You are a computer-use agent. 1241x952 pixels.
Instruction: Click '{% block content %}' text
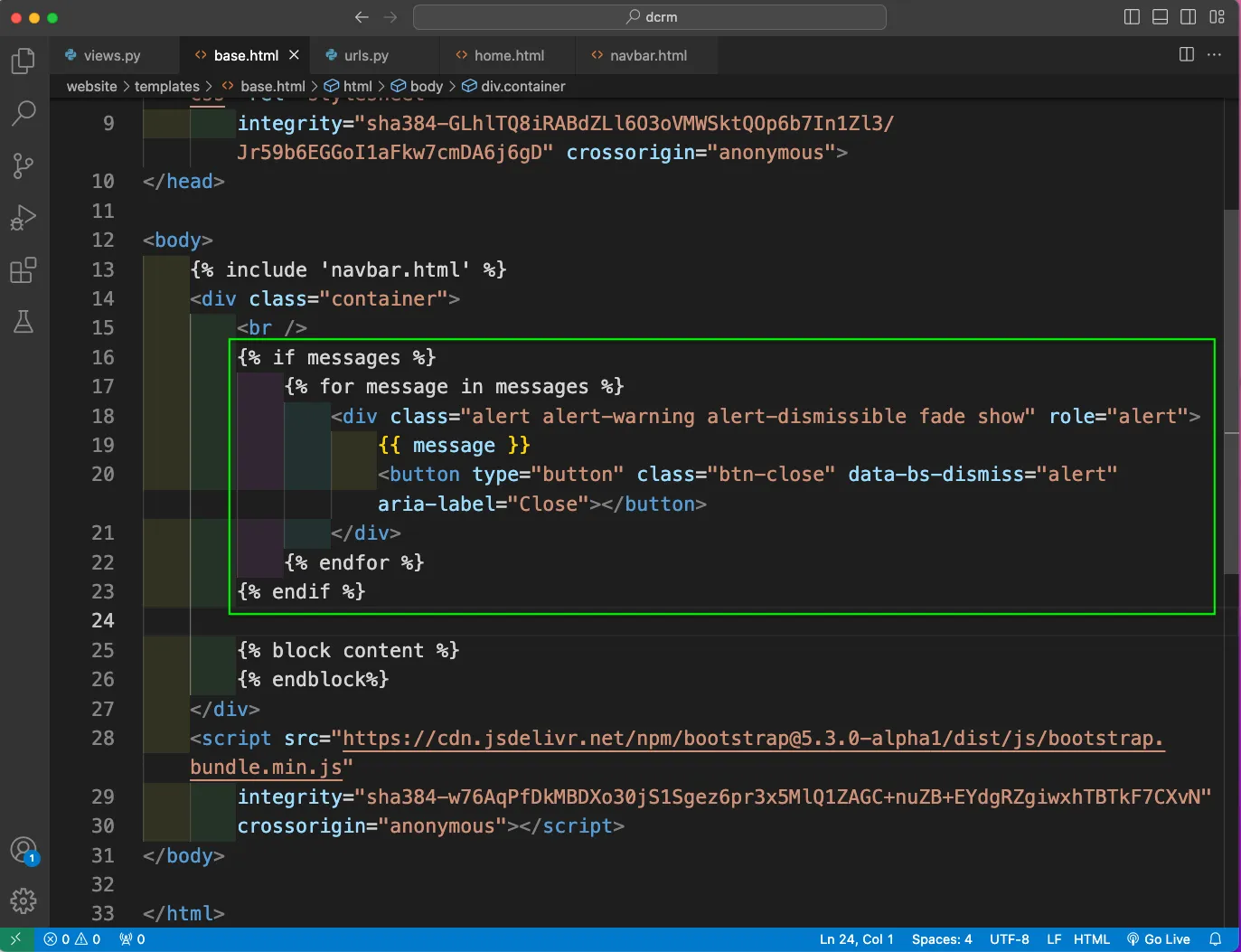coord(348,650)
